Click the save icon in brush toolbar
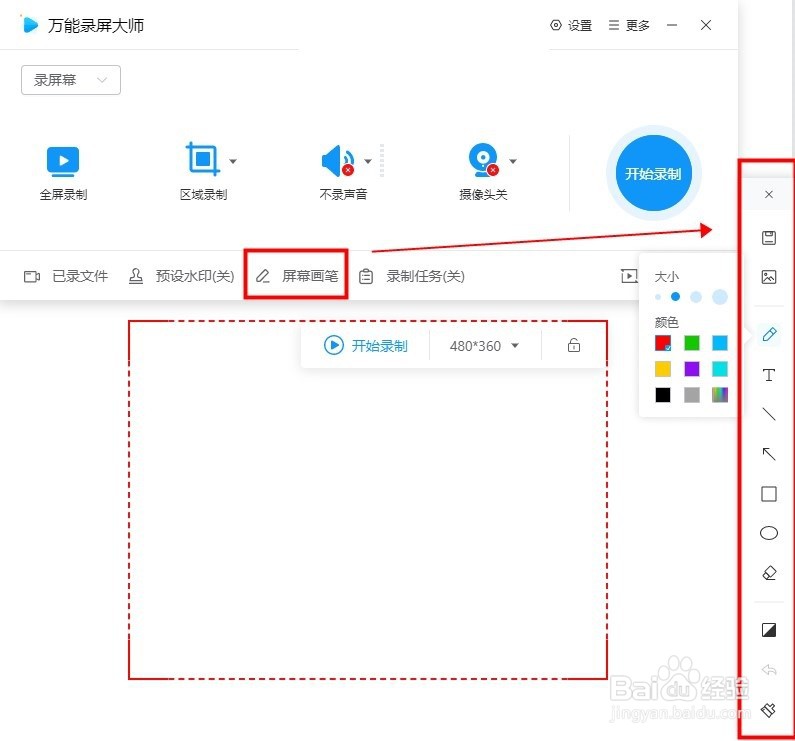 769,238
